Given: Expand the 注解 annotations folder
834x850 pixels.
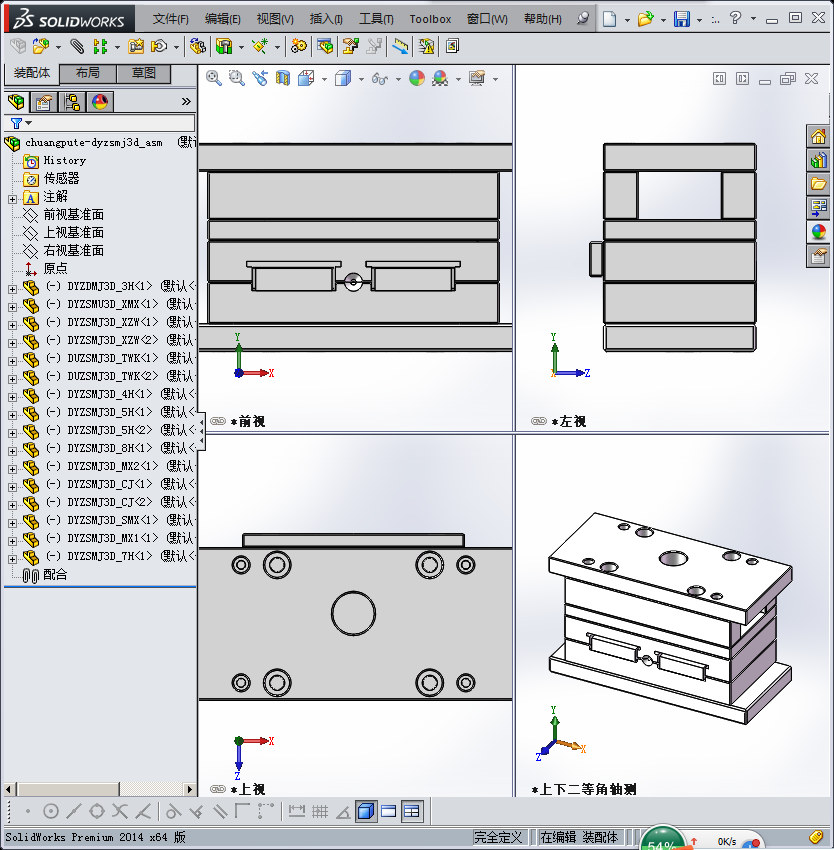Looking at the screenshot, I should click(x=12, y=199).
